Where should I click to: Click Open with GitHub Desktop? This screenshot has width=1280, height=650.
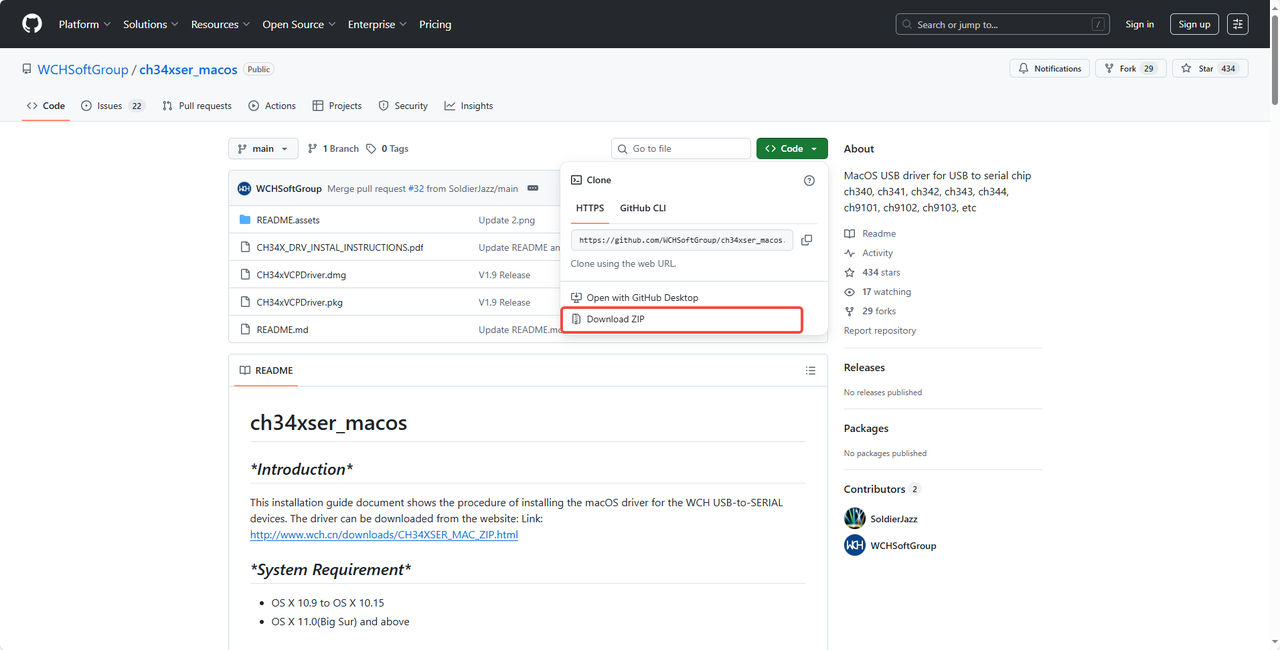pos(642,298)
